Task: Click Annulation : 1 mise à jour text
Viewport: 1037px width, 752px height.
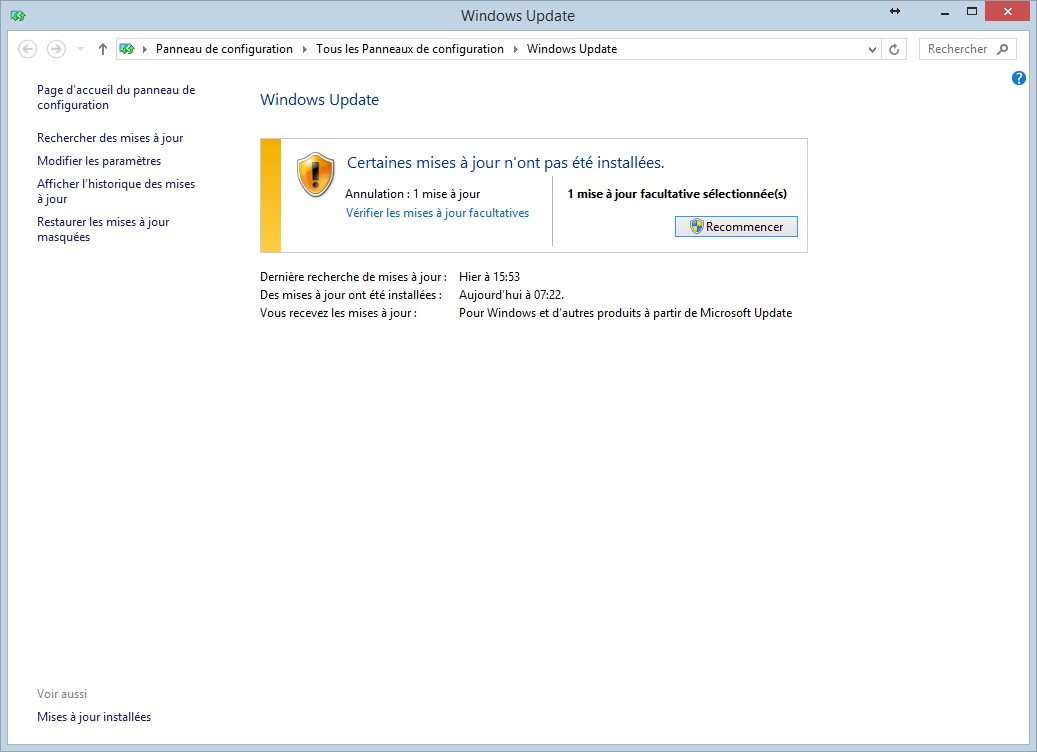Action: [413, 194]
